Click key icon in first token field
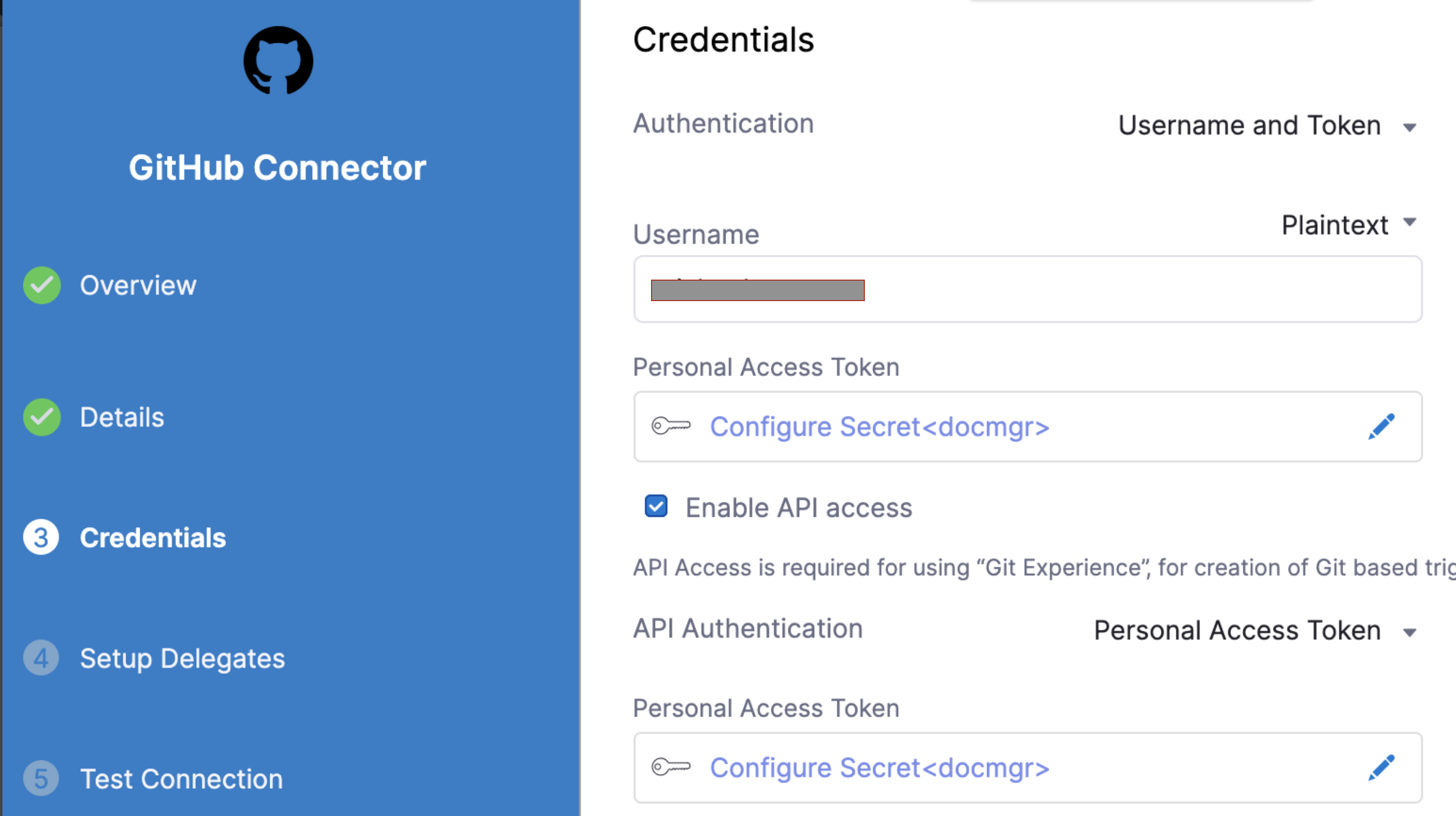The height and width of the screenshot is (816, 1456). [x=671, y=426]
